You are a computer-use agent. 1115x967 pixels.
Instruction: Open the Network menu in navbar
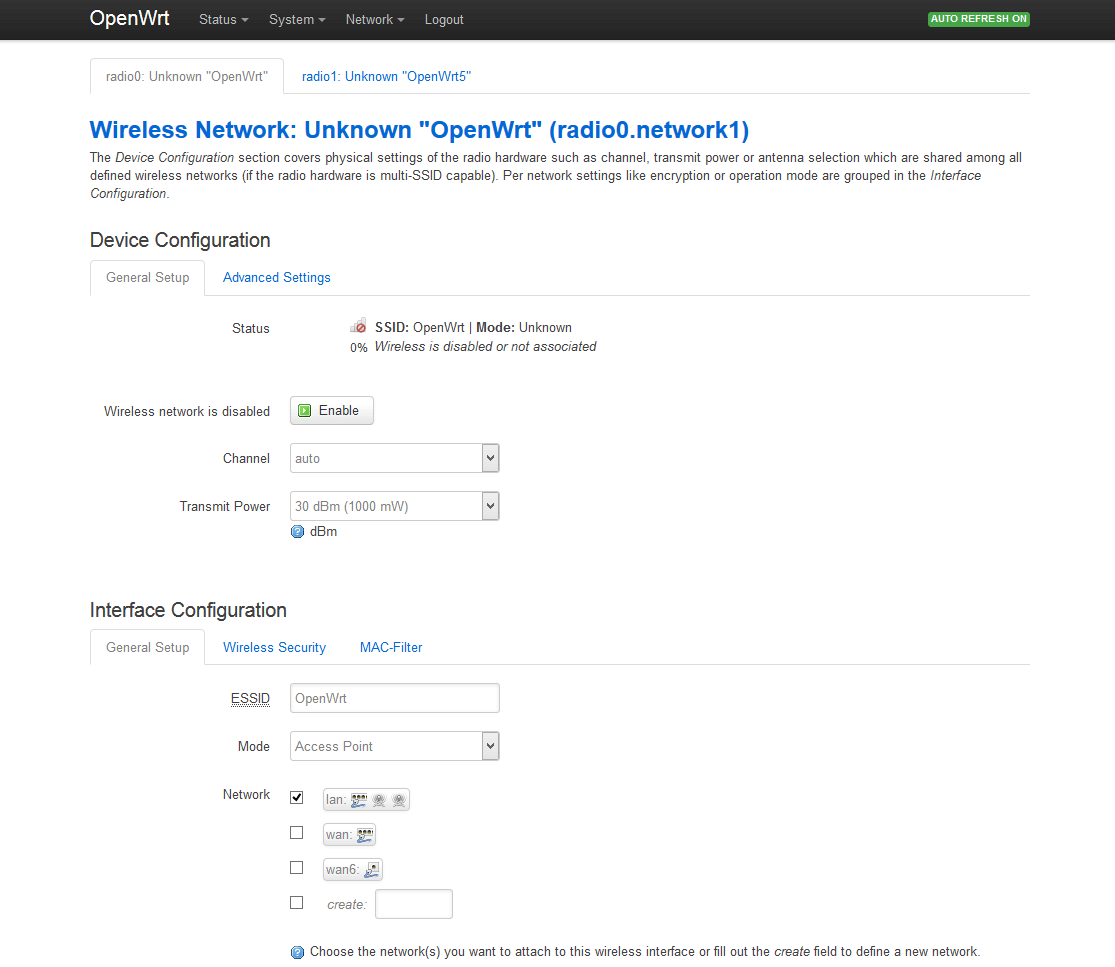point(374,20)
